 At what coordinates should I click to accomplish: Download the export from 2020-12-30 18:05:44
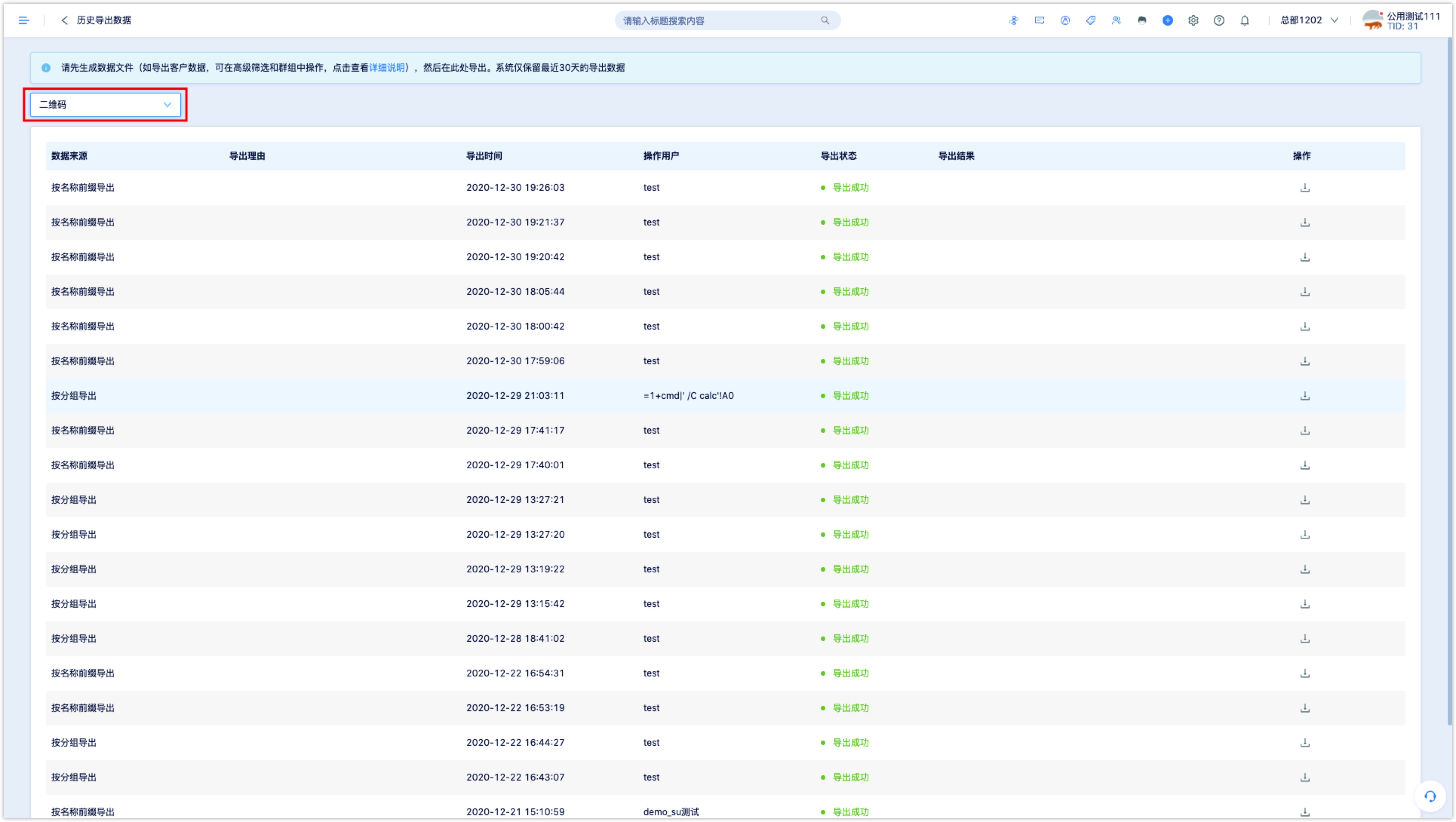click(x=1304, y=291)
